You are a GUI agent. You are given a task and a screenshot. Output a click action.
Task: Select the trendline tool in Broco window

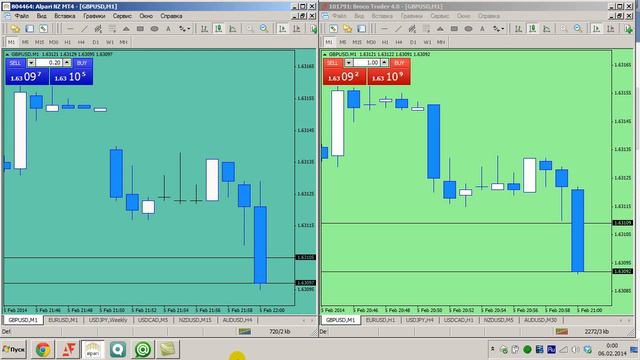pyautogui.click(x=398, y=29)
